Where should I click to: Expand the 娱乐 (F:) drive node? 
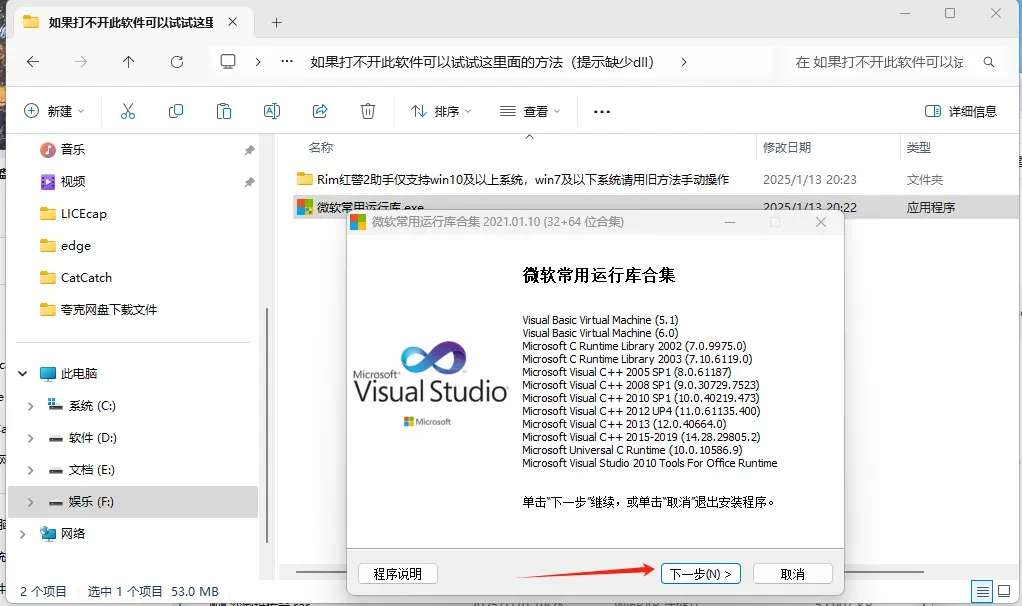pos(31,502)
